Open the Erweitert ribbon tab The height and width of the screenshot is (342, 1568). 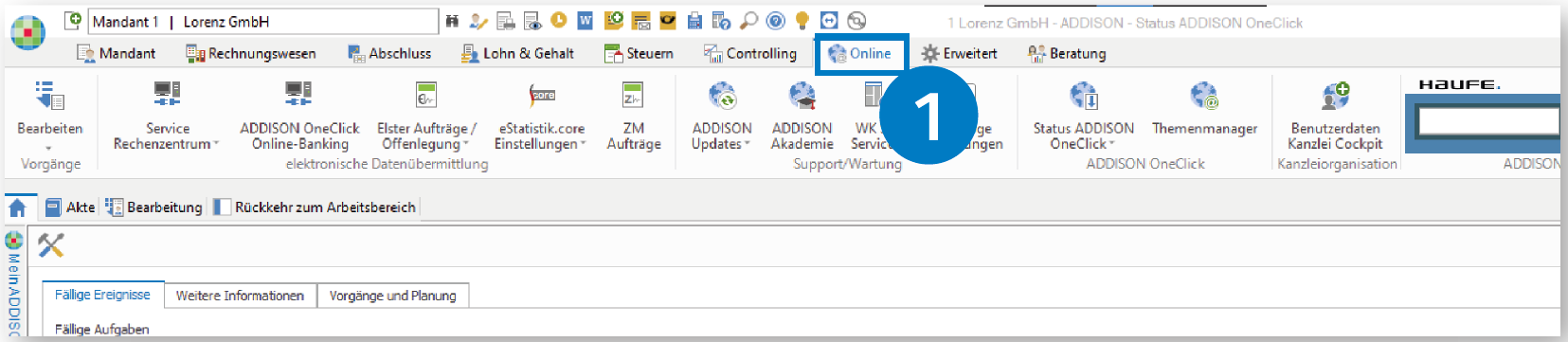tap(959, 53)
